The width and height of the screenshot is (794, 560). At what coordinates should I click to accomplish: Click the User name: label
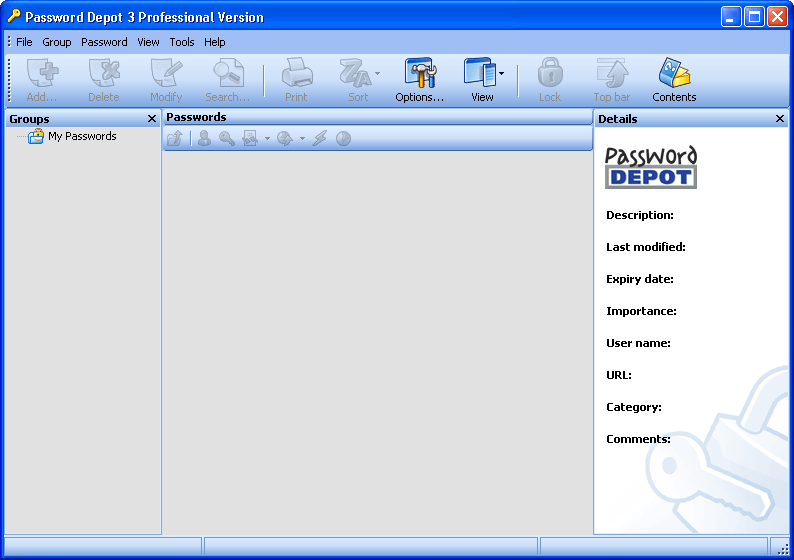click(x=639, y=343)
